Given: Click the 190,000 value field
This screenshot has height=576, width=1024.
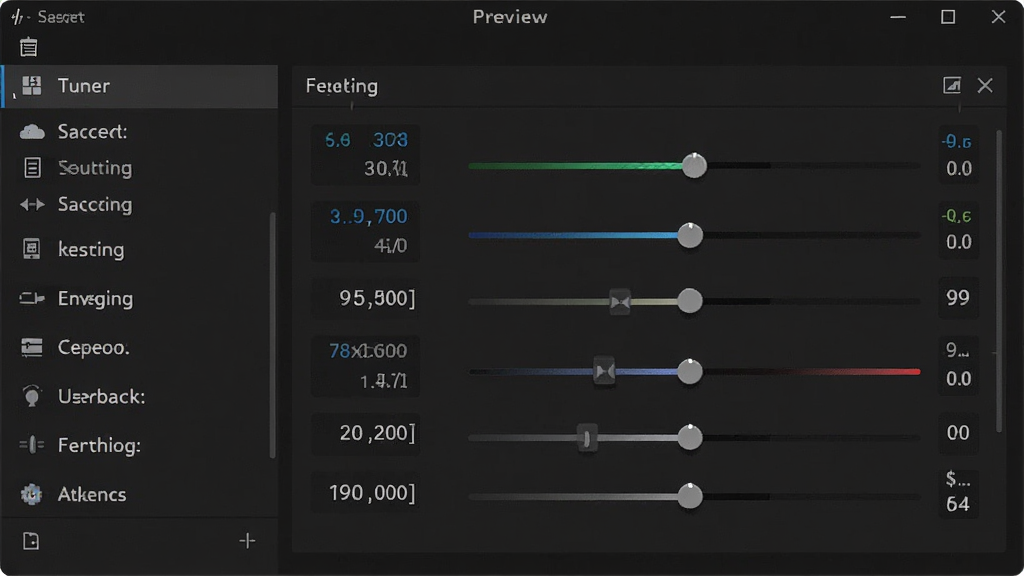Looking at the screenshot, I should 366,493.
